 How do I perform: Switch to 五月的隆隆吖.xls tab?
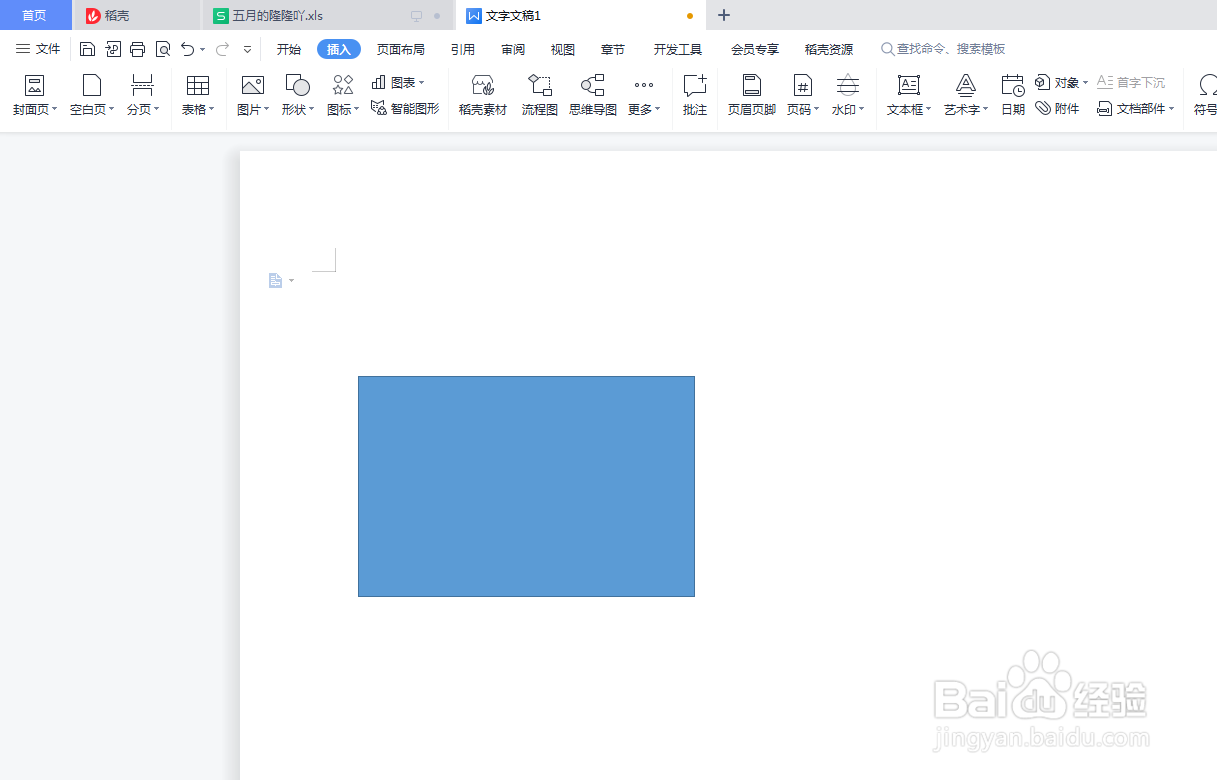point(328,16)
